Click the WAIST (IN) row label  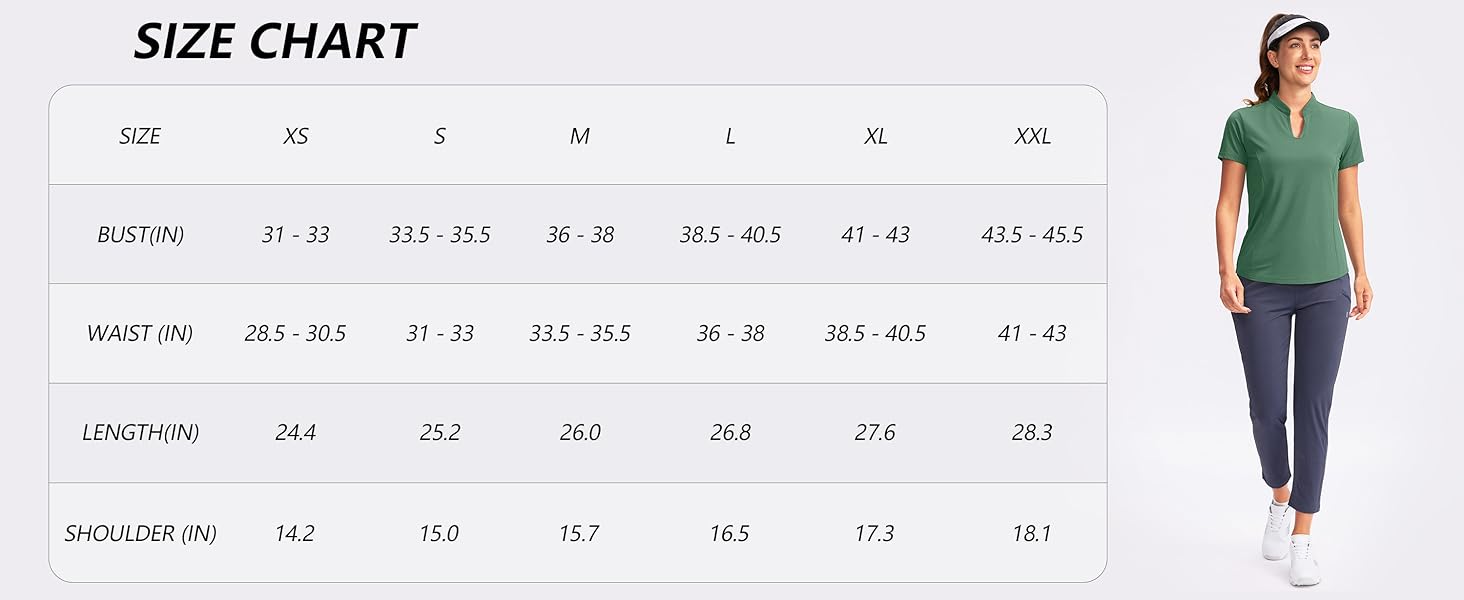pyautogui.click(x=140, y=334)
